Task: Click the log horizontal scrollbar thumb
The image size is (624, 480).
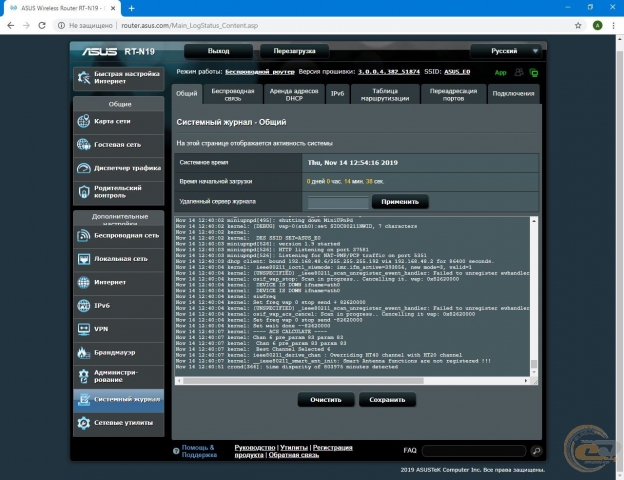Action: click(303, 381)
